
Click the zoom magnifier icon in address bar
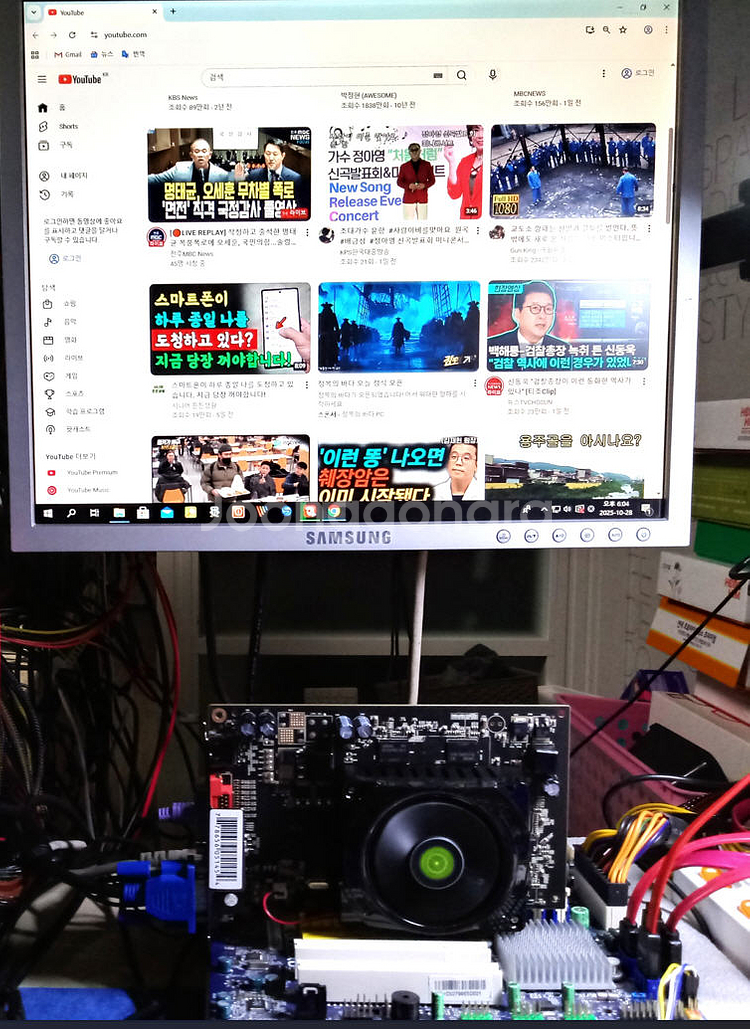tap(606, 30)
